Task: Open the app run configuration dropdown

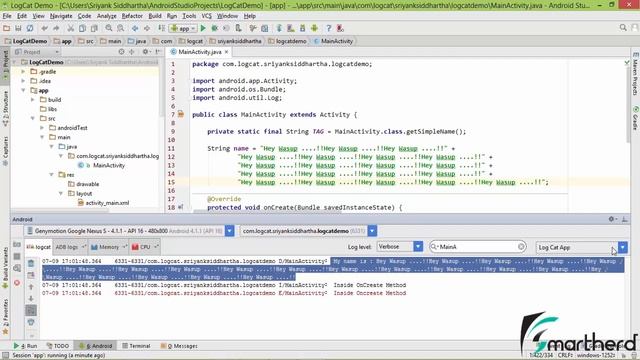Action: (x=183, y=29)
